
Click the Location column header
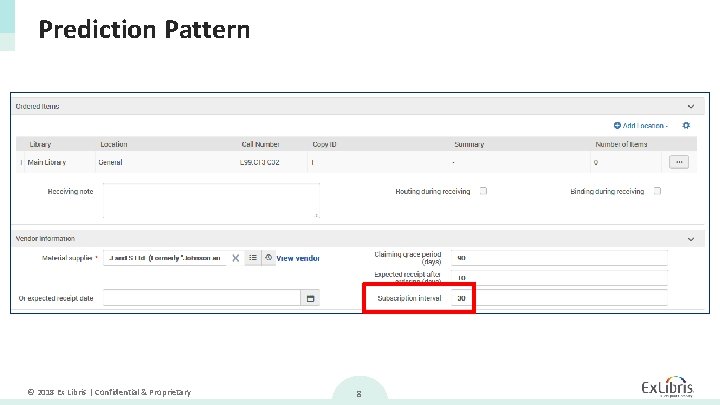coord(113,144)
